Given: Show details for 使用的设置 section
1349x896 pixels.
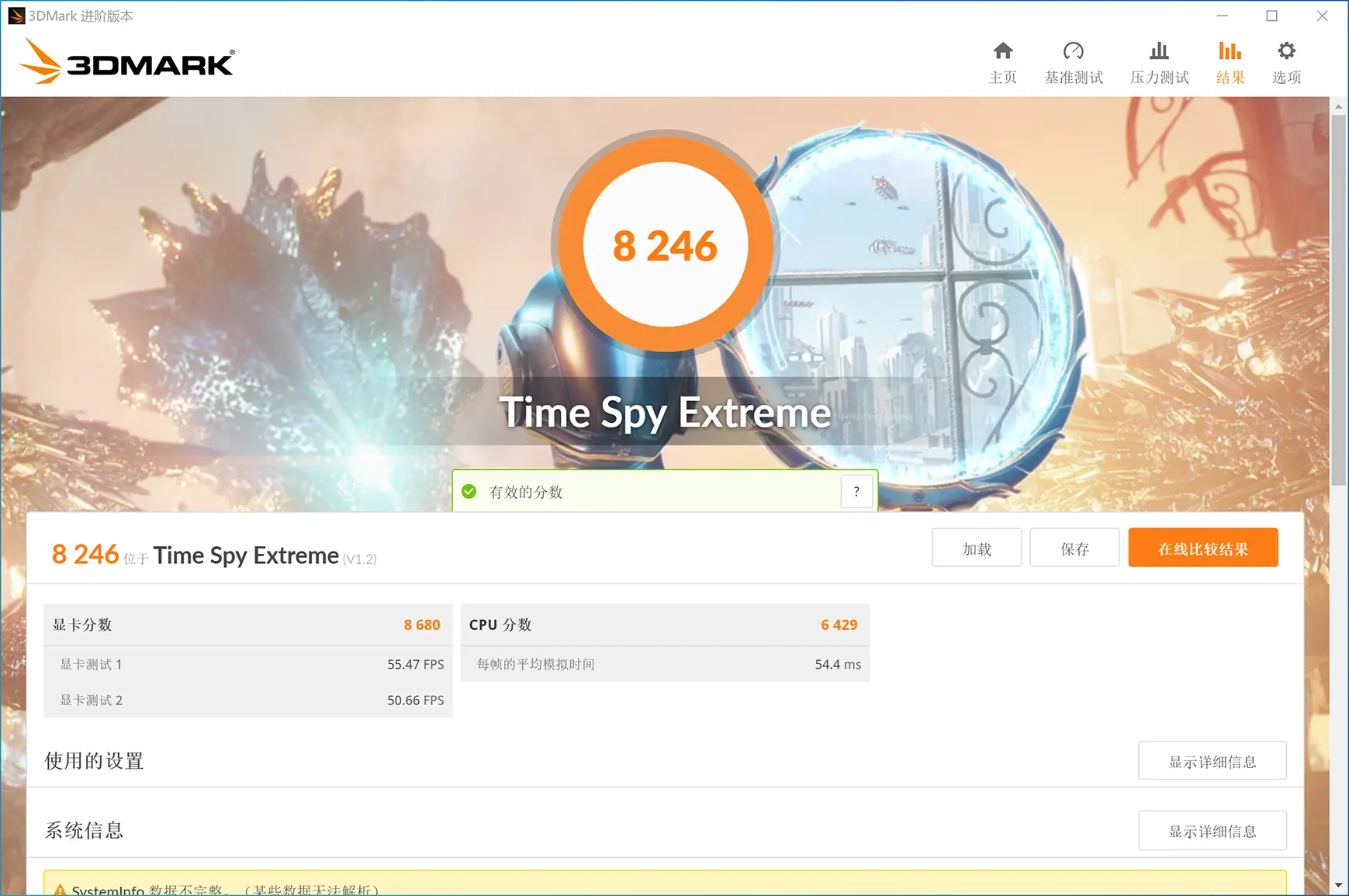Looking at the screenshot, I should click(1212, 761).
